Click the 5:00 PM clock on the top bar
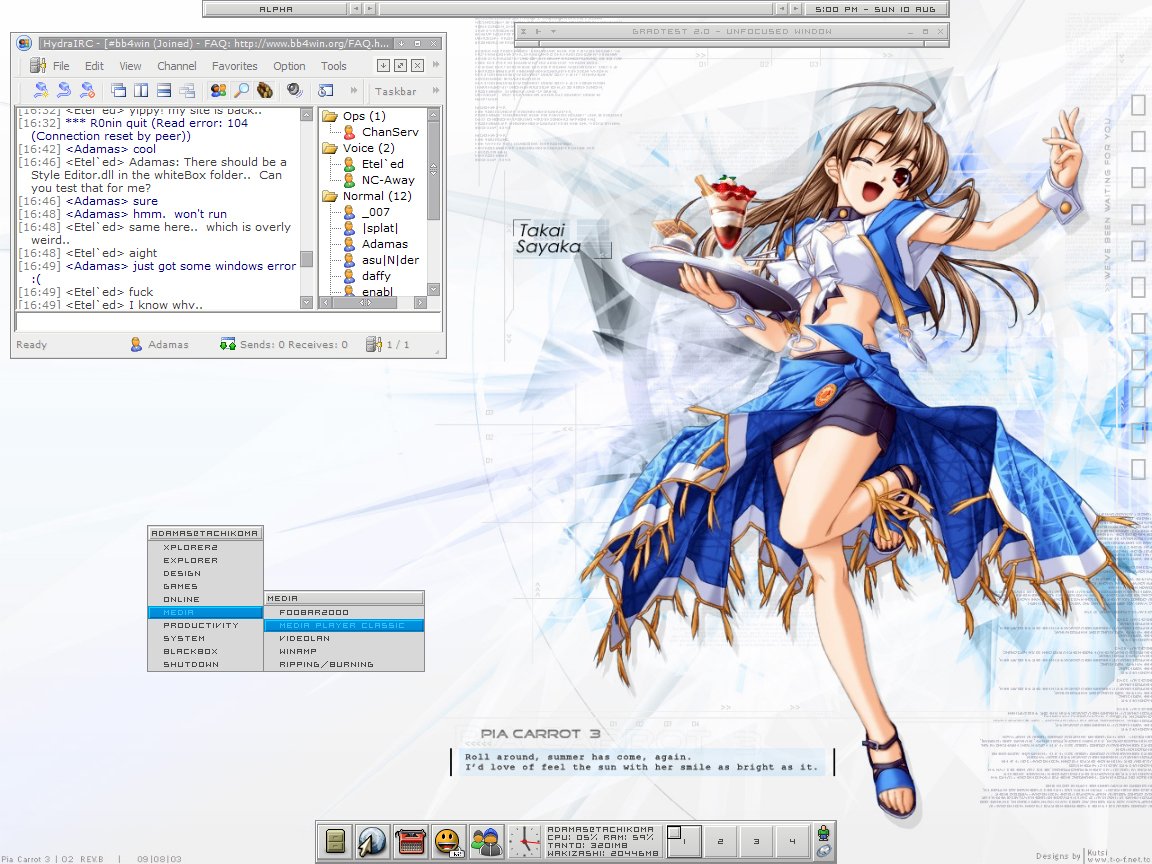The image size is (1152, 864). [x=874, y=9]
